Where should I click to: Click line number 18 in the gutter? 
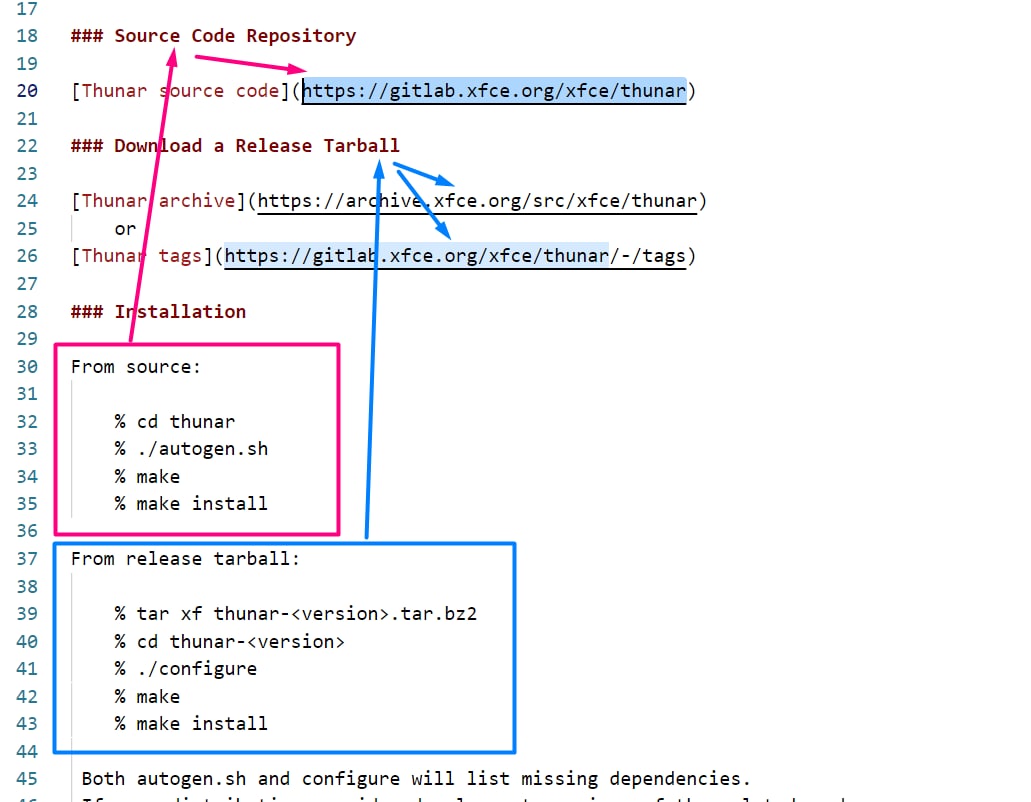[x=27, y=35]
